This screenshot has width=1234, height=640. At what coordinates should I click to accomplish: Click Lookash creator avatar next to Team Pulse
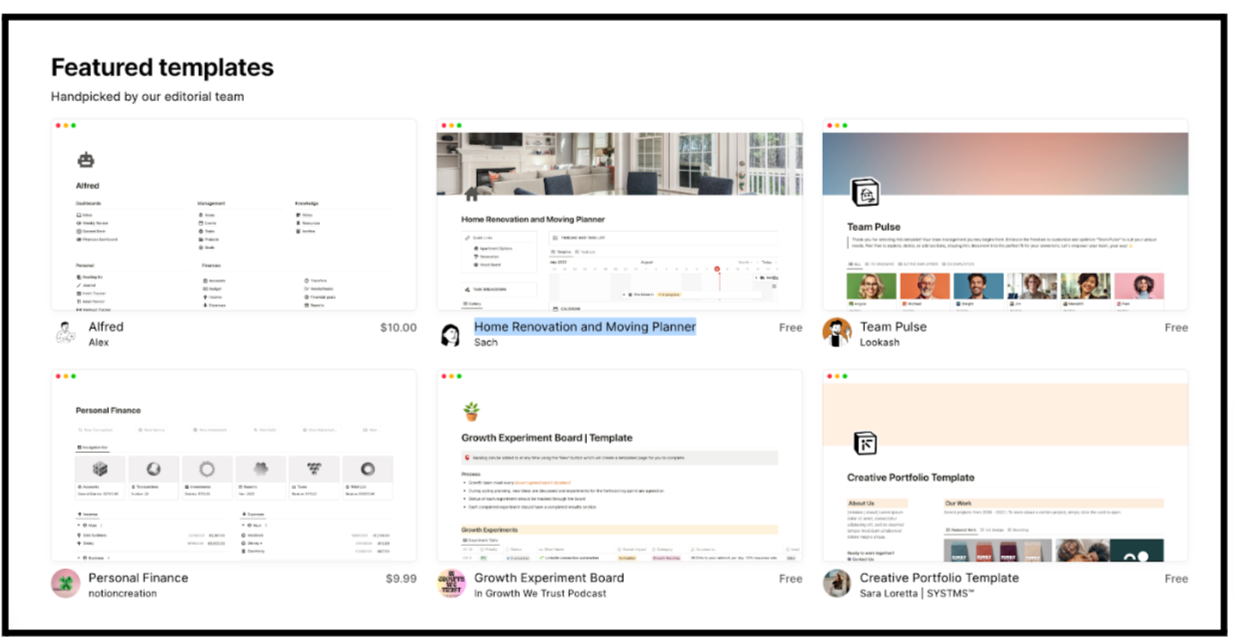[836, 333]
